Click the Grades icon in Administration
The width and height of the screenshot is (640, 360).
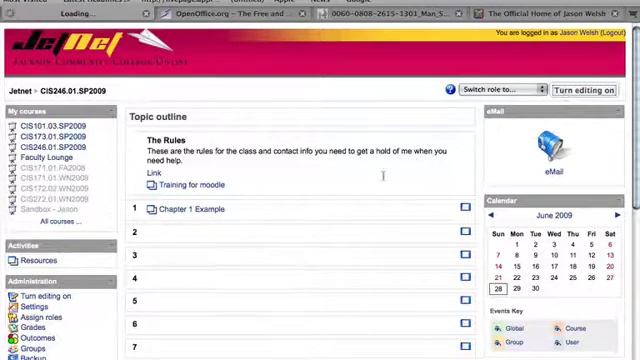13,327
